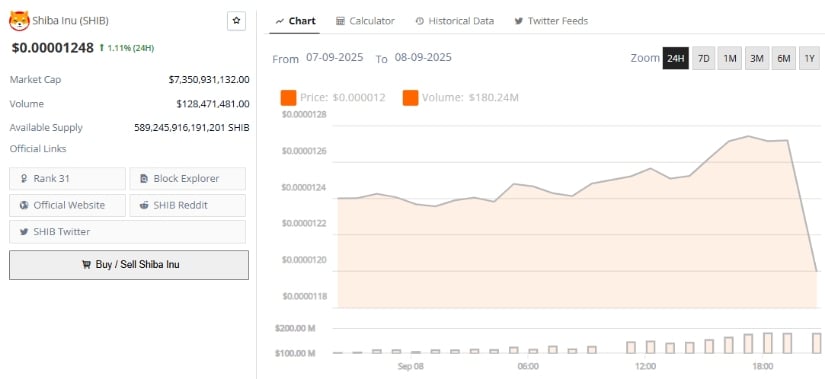Open the Chart tab
This screenshot has width=825, height=379.
click(x=295, y=21)
